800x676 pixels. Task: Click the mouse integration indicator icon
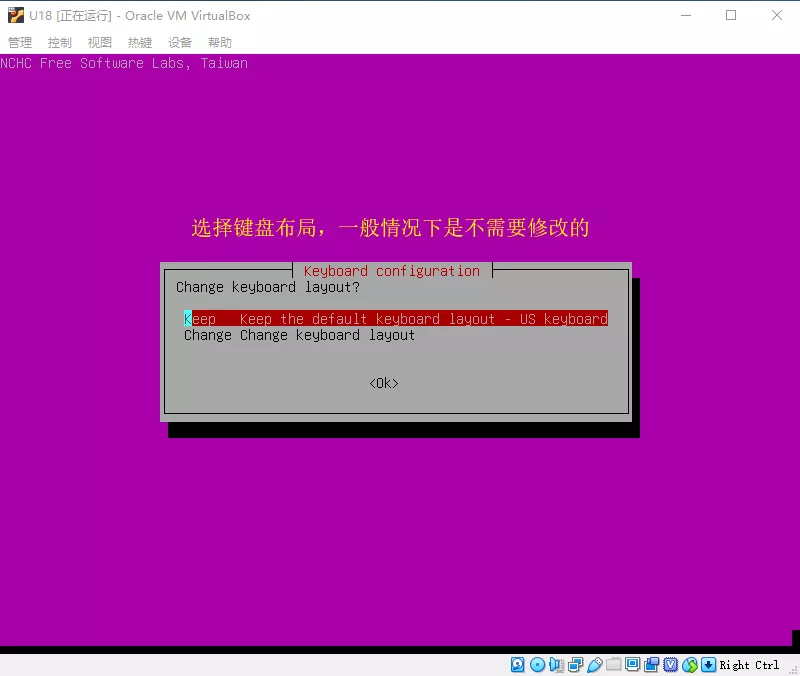point(690,665)
